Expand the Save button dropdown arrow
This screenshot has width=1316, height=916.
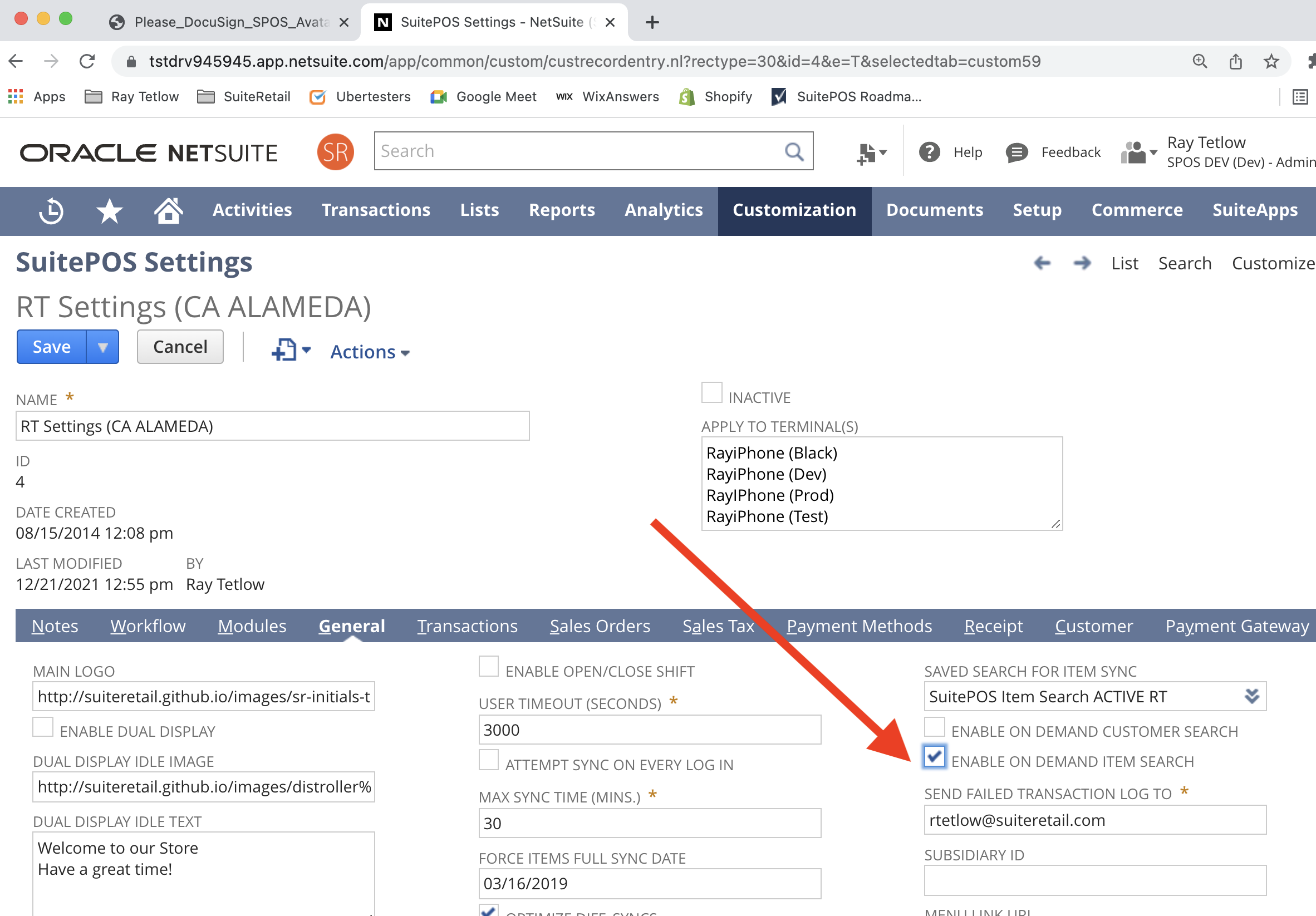pyautogui.click(x=102, y=347)
